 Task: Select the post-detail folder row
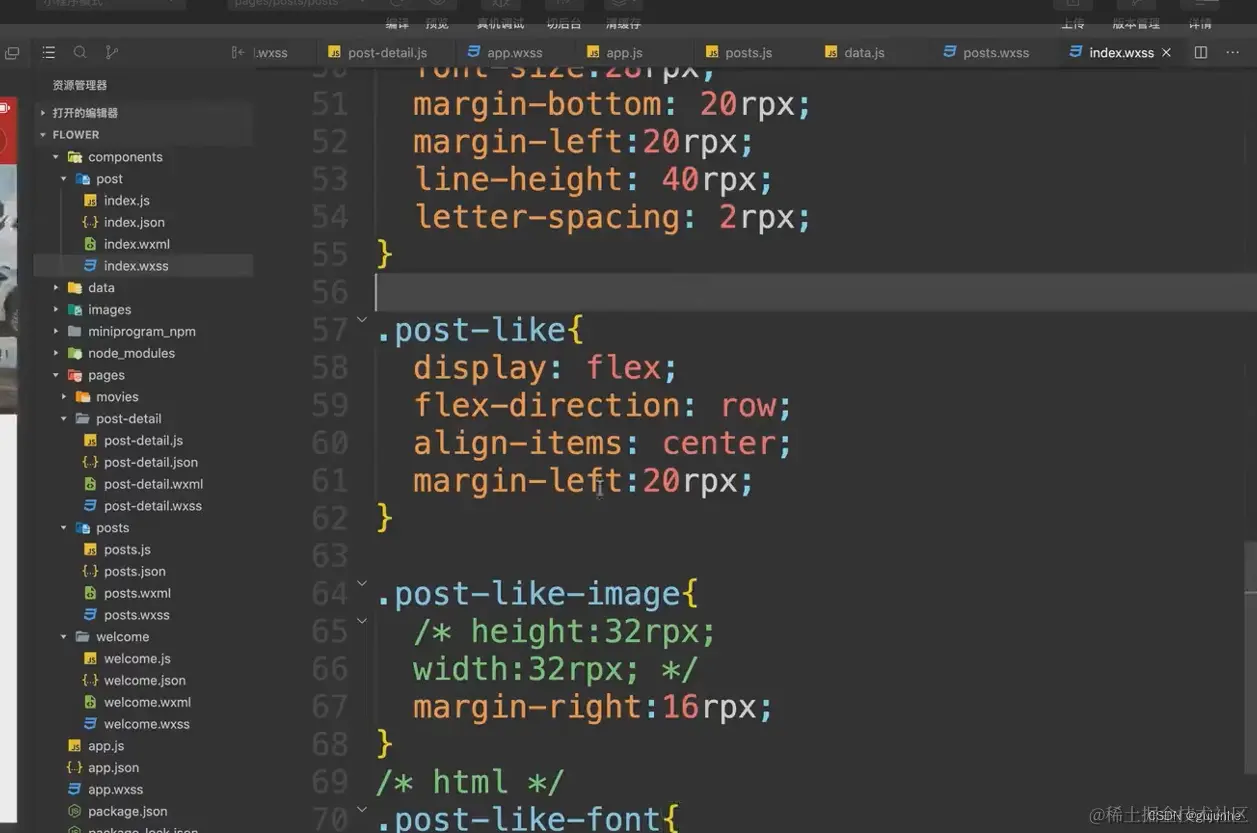143,419
